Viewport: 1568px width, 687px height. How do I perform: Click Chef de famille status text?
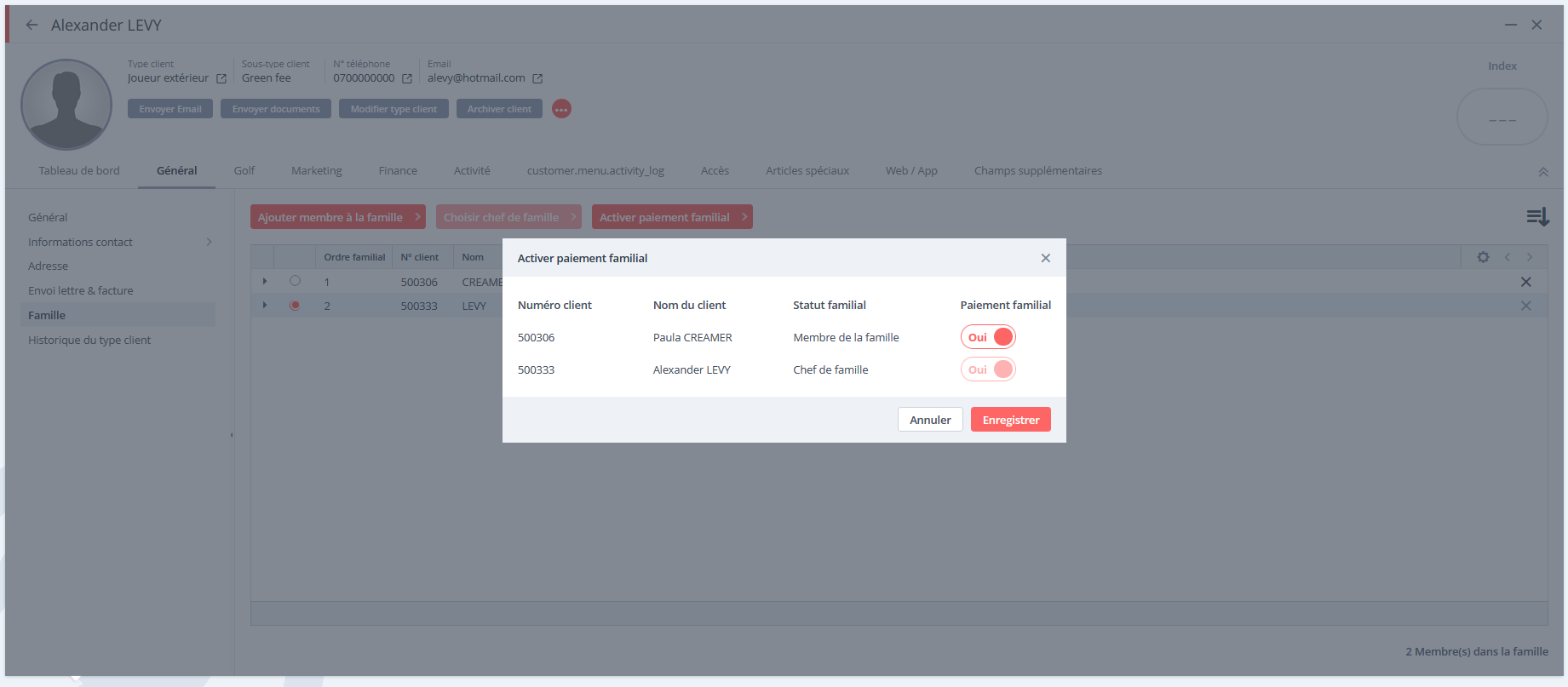(x=830, y=370)
